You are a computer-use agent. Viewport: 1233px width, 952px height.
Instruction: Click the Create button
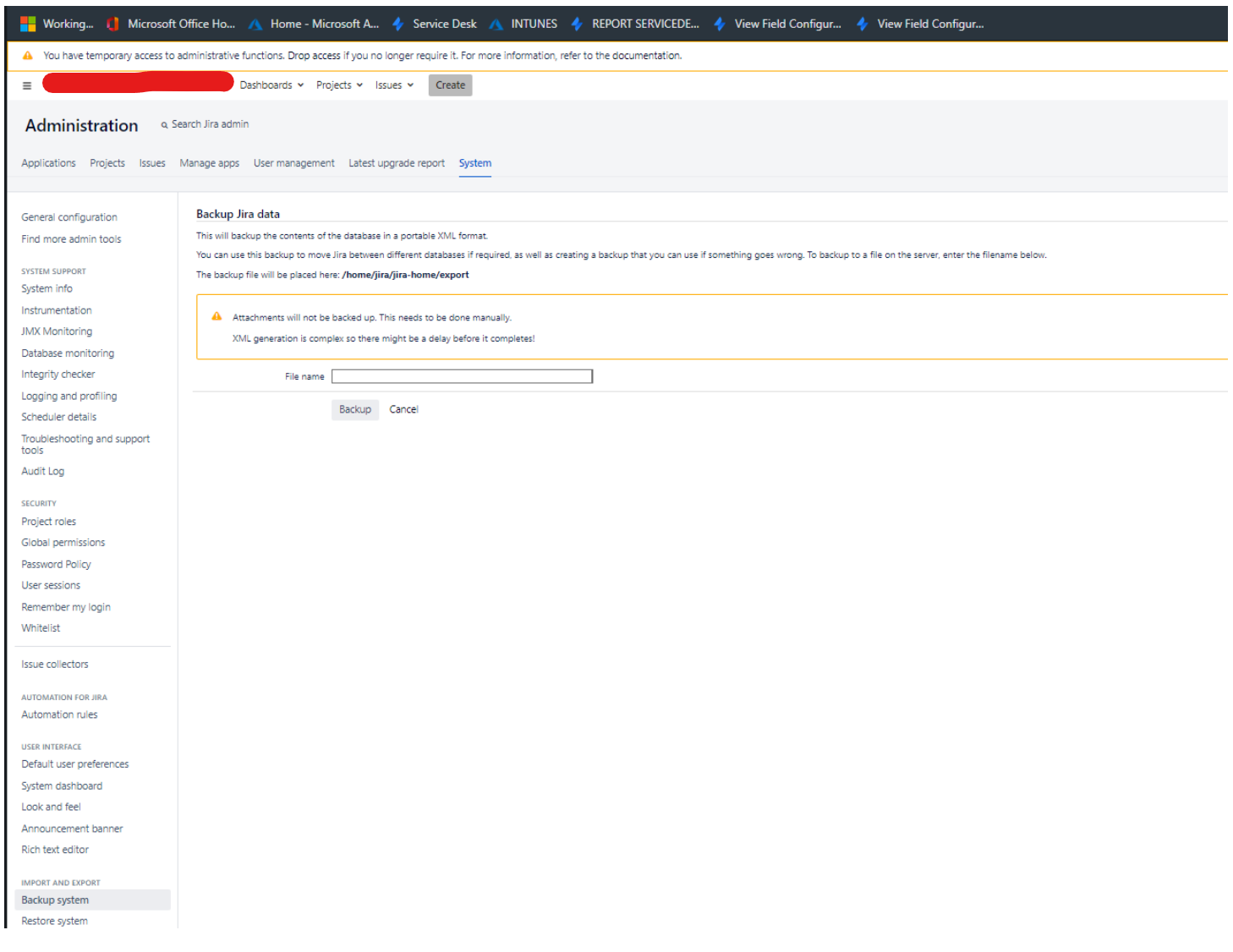click(450, 85)
